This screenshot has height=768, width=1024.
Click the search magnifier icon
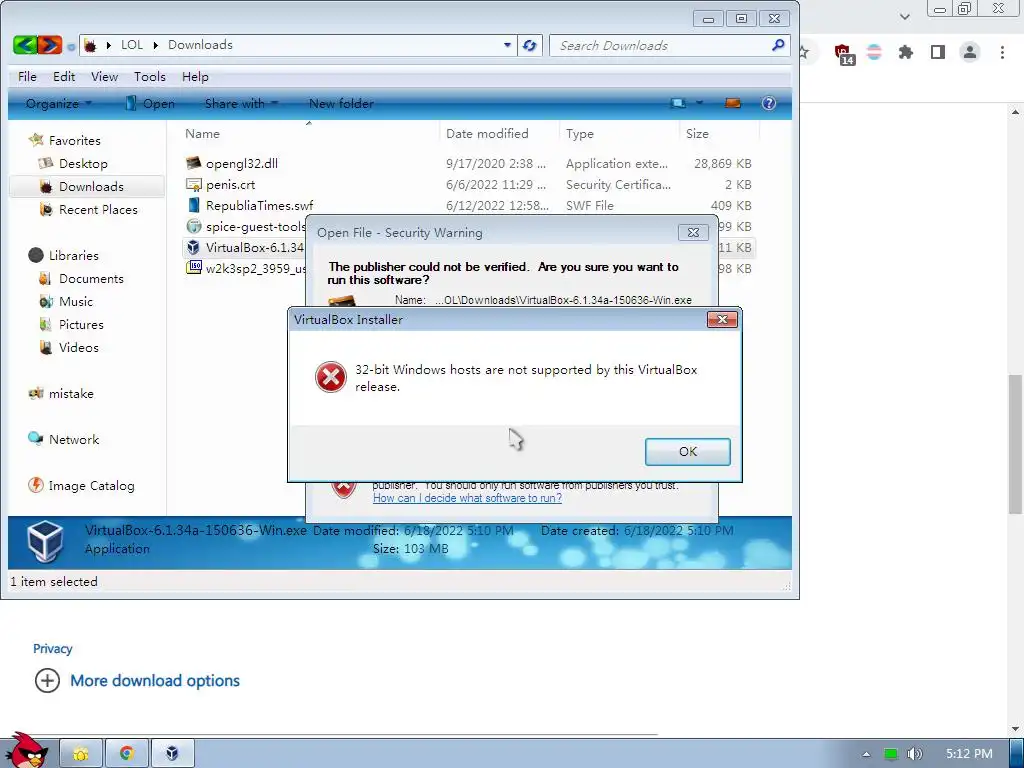pyautogui.click(x=778, y=45)
